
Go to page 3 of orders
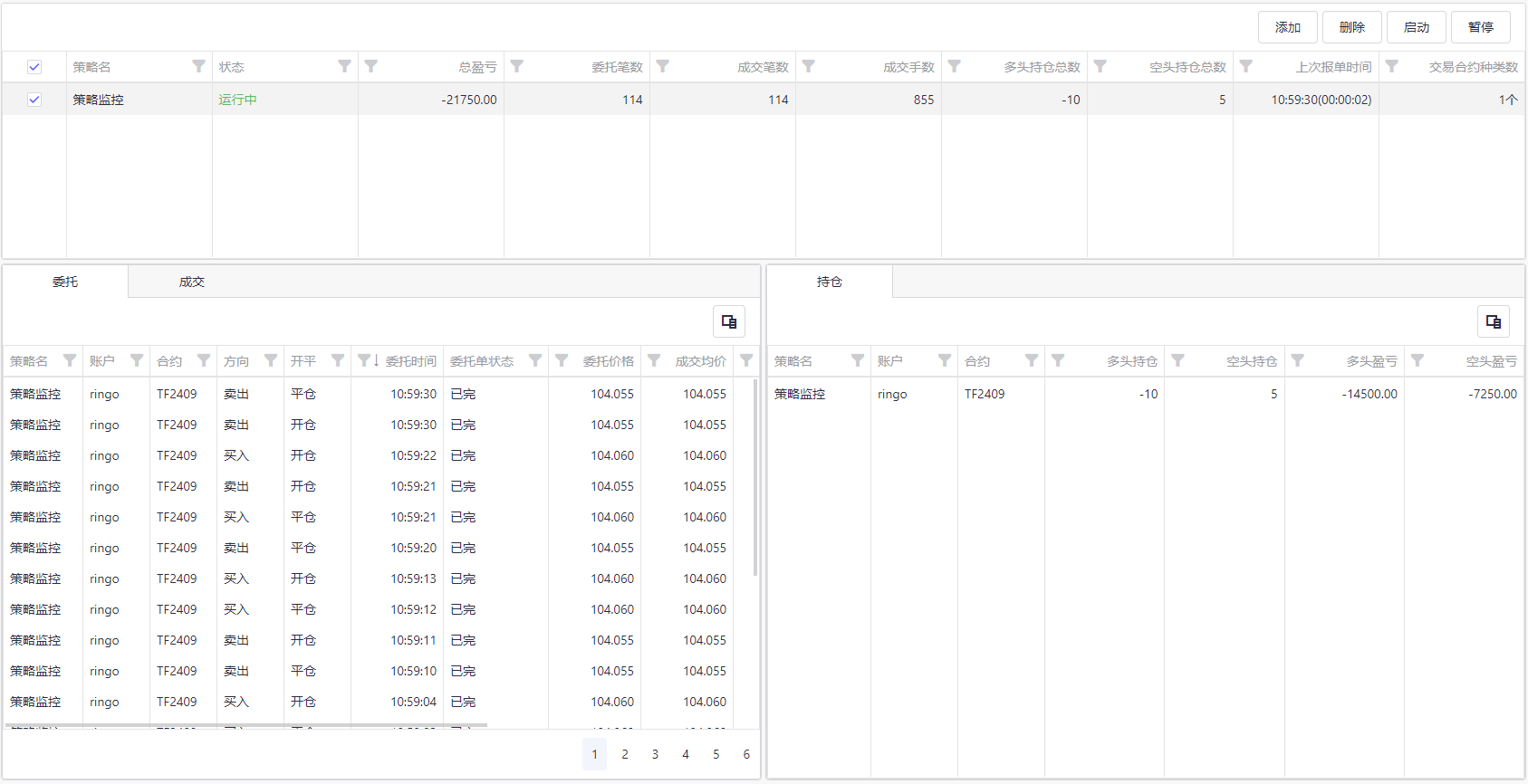[x=655, y=754]
